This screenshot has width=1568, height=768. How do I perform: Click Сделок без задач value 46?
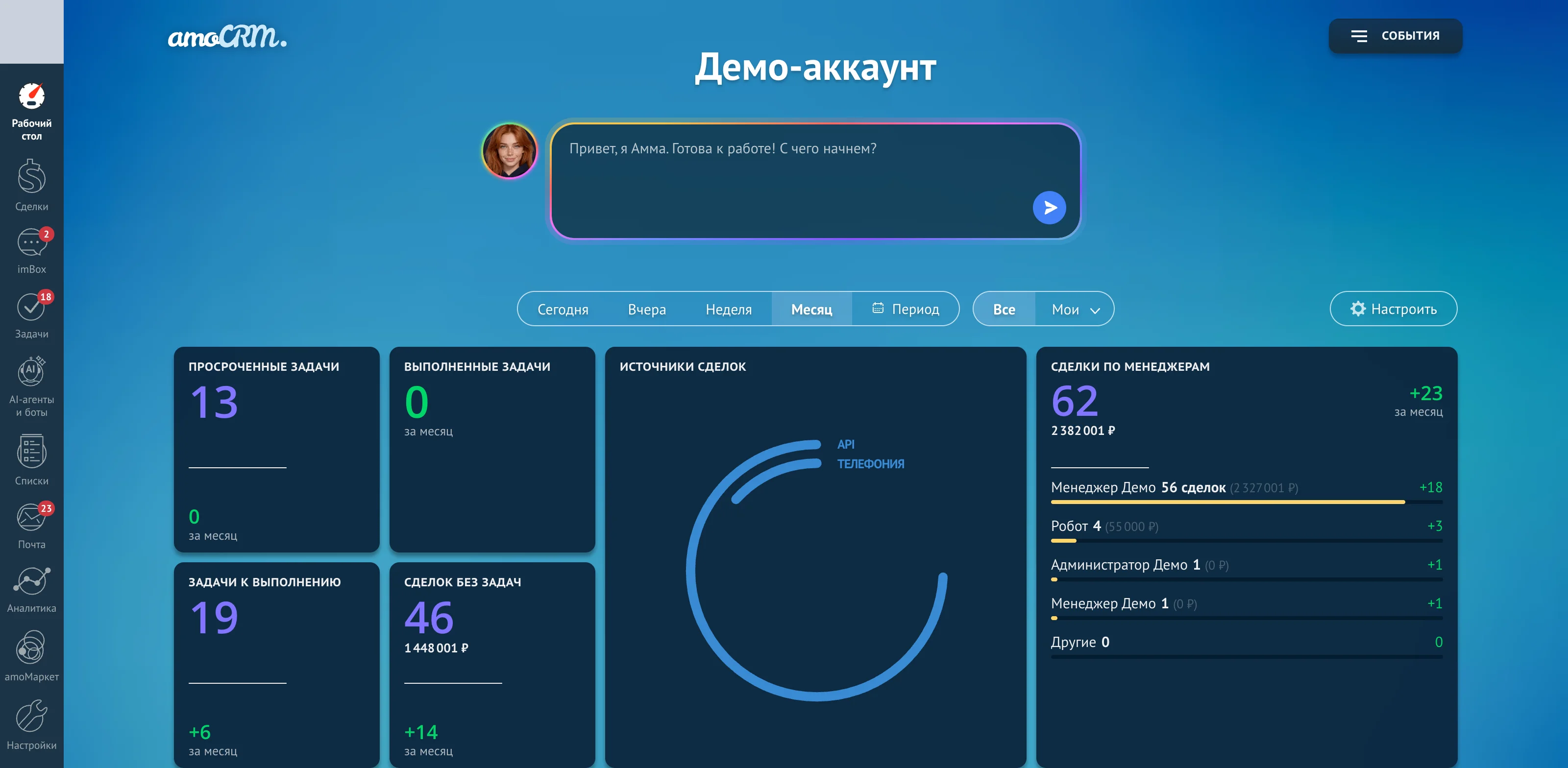(x=429, y=617)
